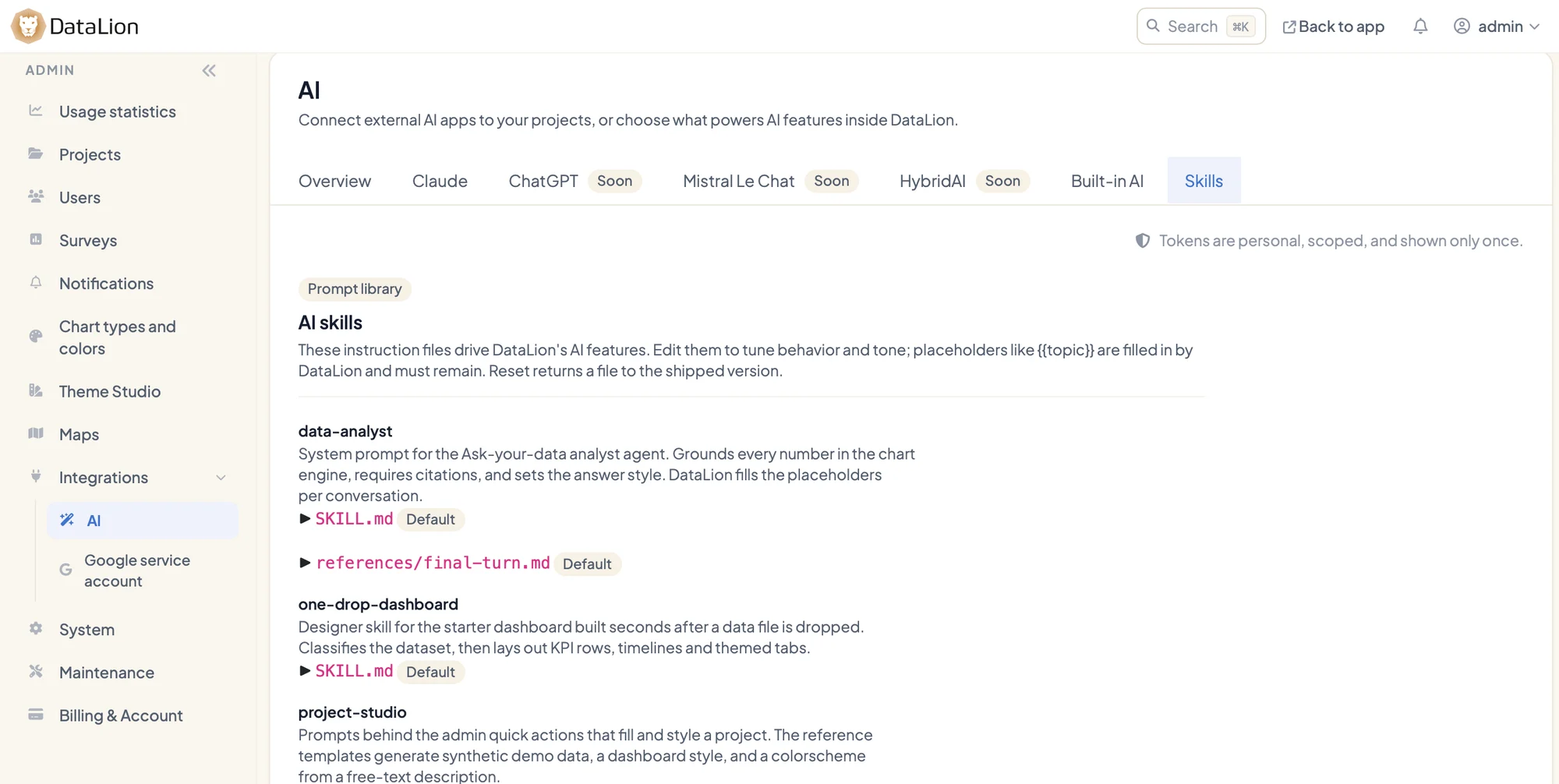Focus the Search input field
This screenshot has width=1559, height=784.
click(x=1200, y=26)
